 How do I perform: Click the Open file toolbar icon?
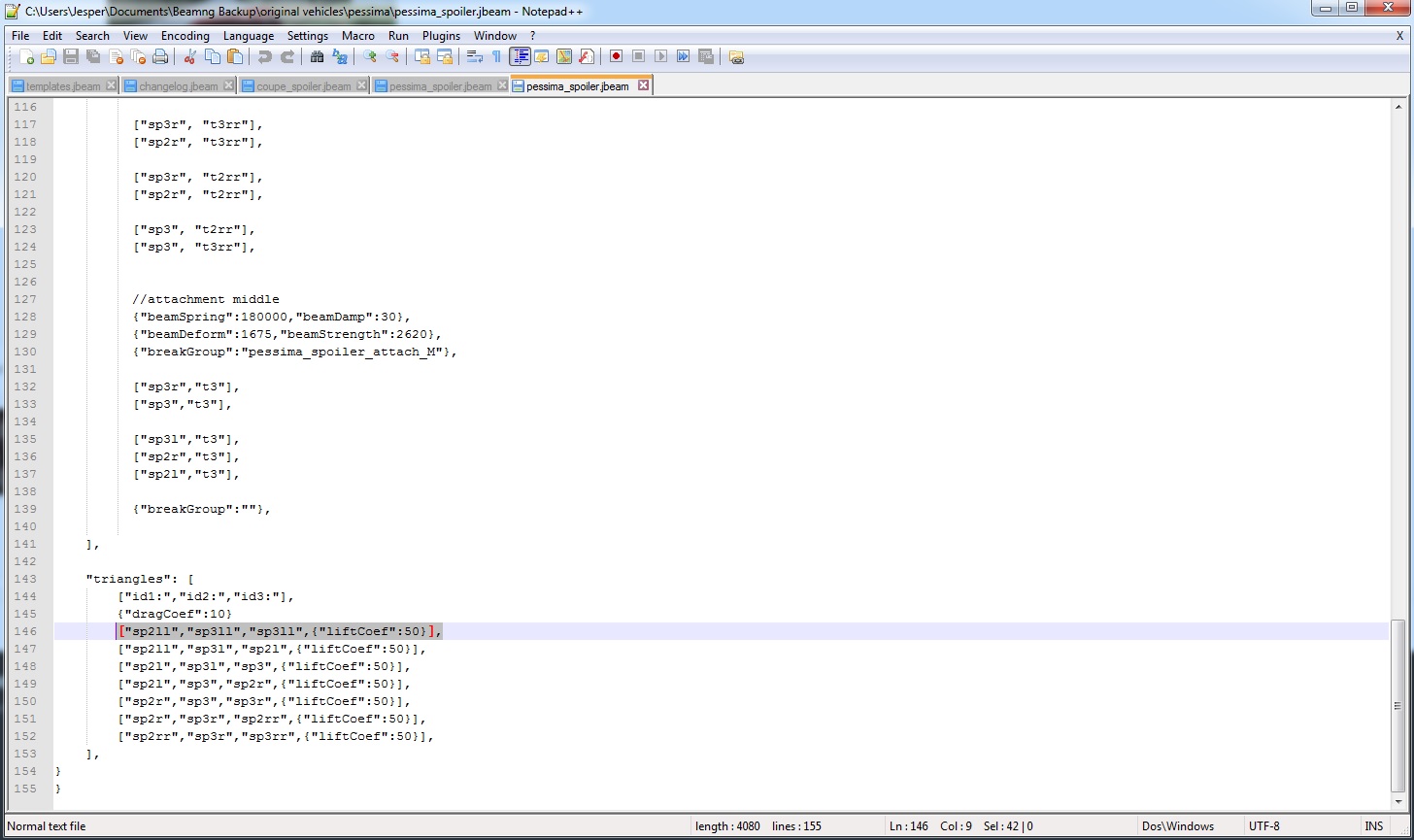[49, 56]
